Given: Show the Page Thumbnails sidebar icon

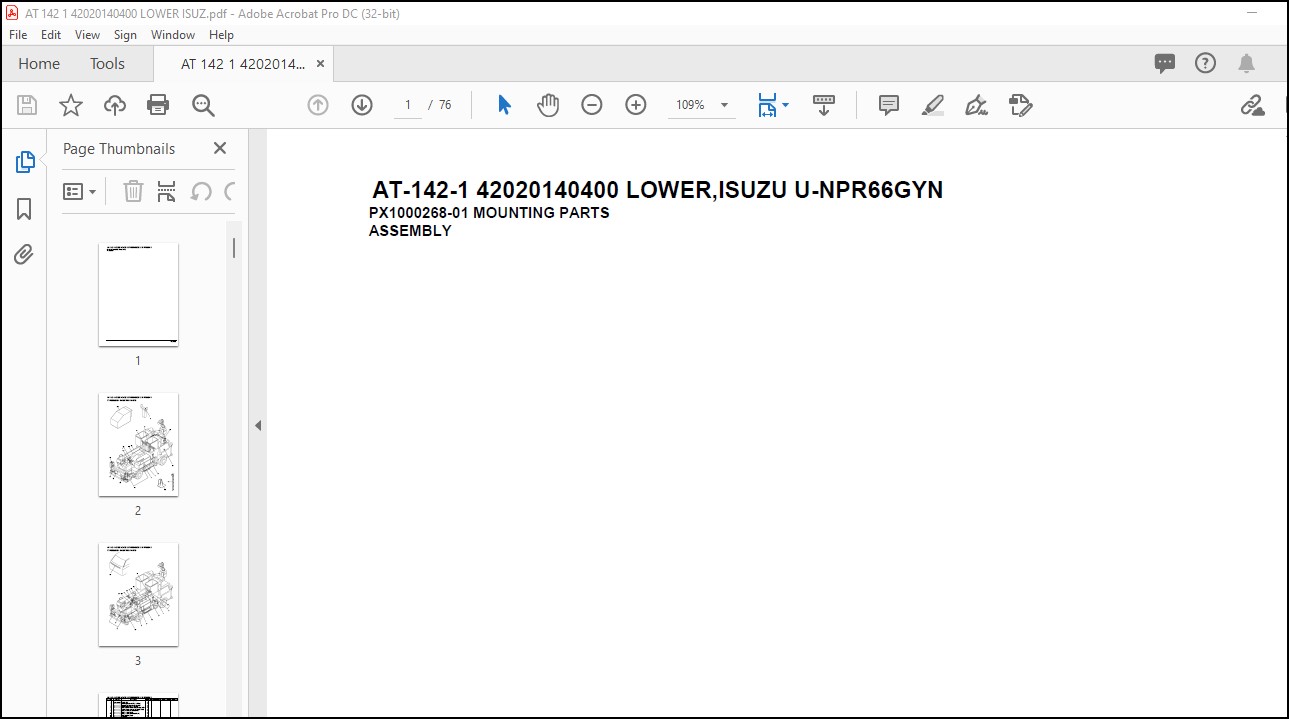Looking at the screenshot, I should 25,162.
